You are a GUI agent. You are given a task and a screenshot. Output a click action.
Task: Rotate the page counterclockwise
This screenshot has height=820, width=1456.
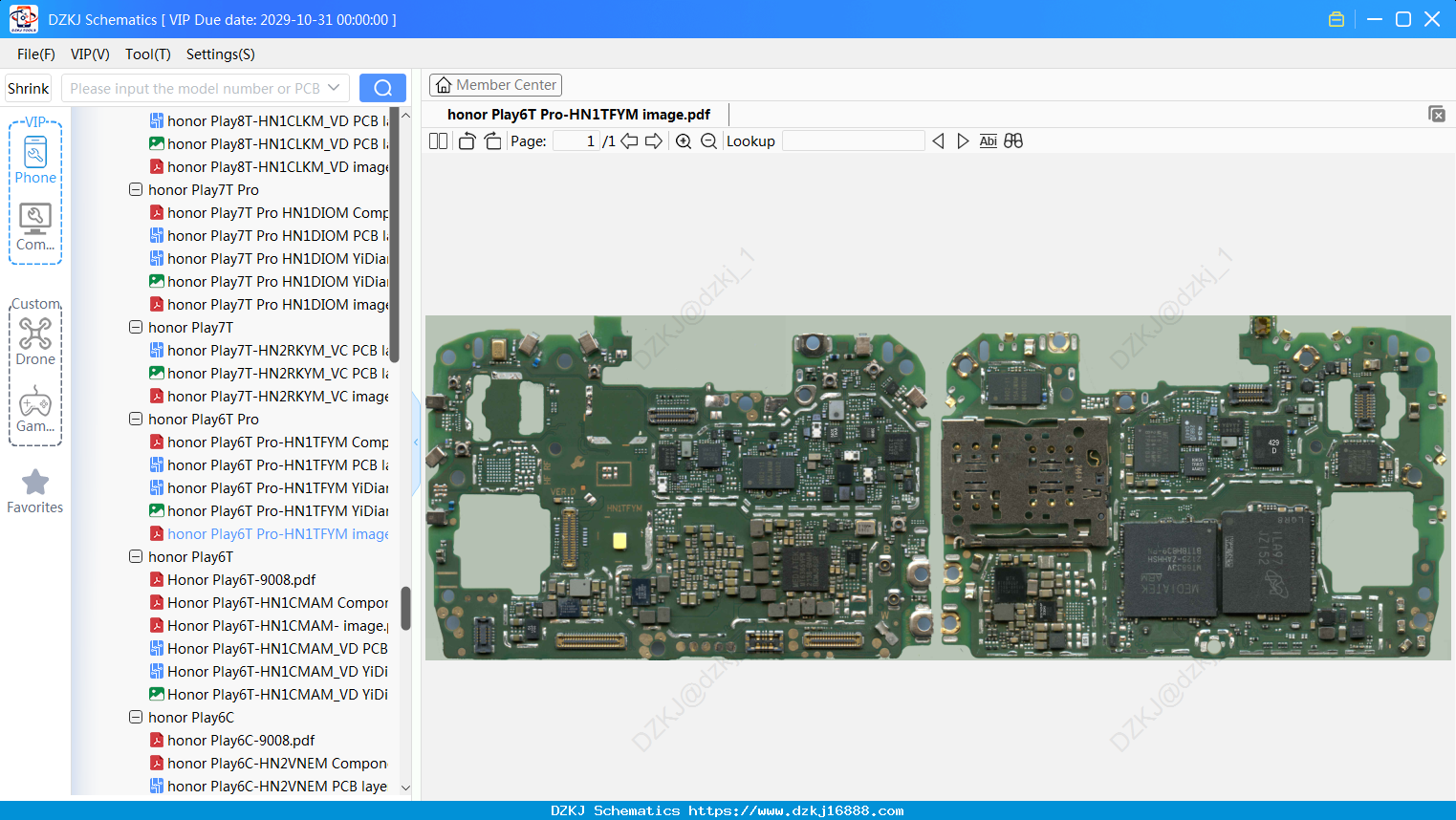[x=467, y=141]
